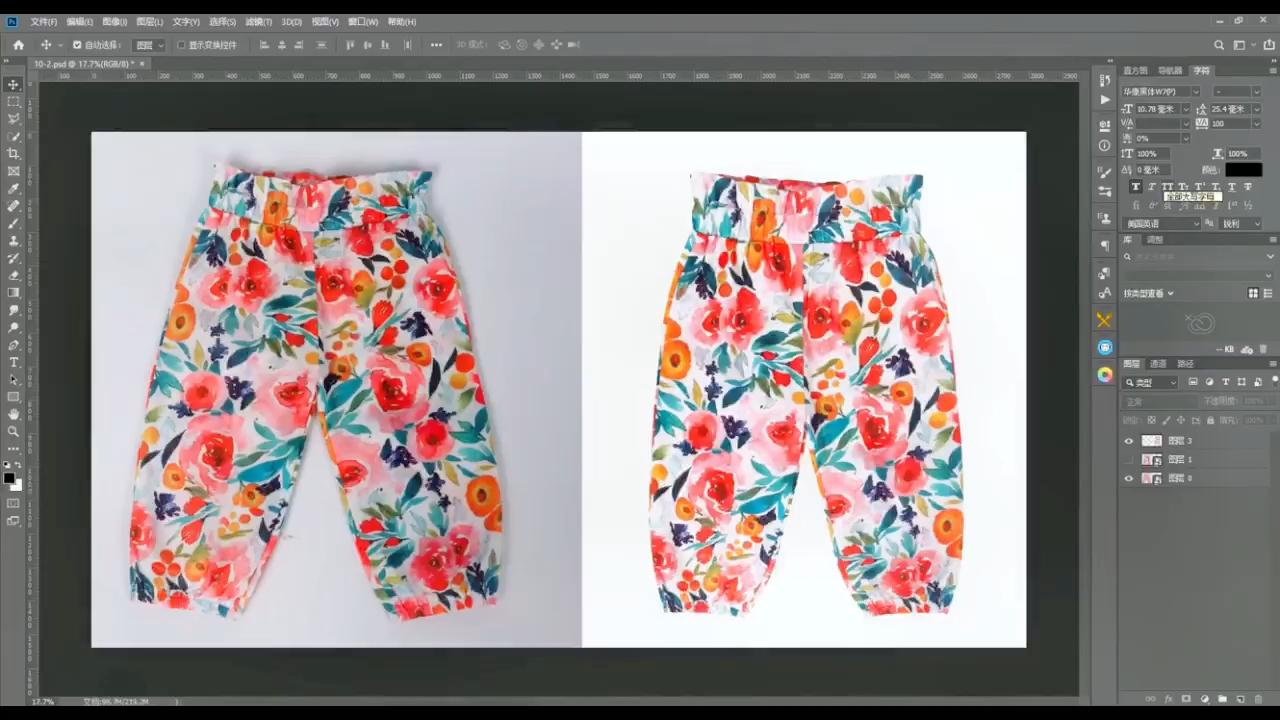Screen dimensions: 1280x720
Task: Click the Play actions panel icon
Action: tap(1105, 99)
